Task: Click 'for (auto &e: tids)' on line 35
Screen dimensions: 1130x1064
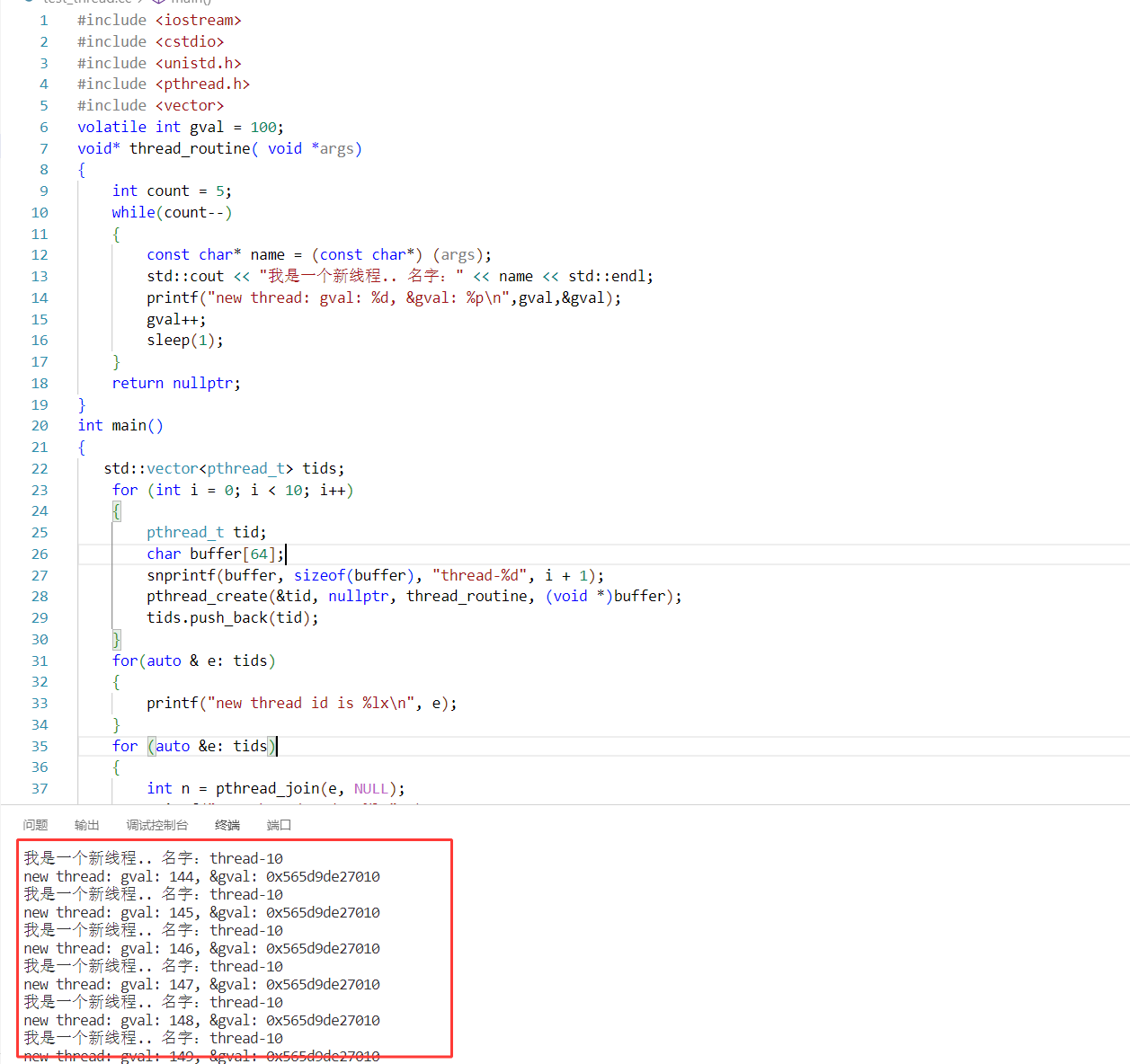Action: (x=193, y=746)
